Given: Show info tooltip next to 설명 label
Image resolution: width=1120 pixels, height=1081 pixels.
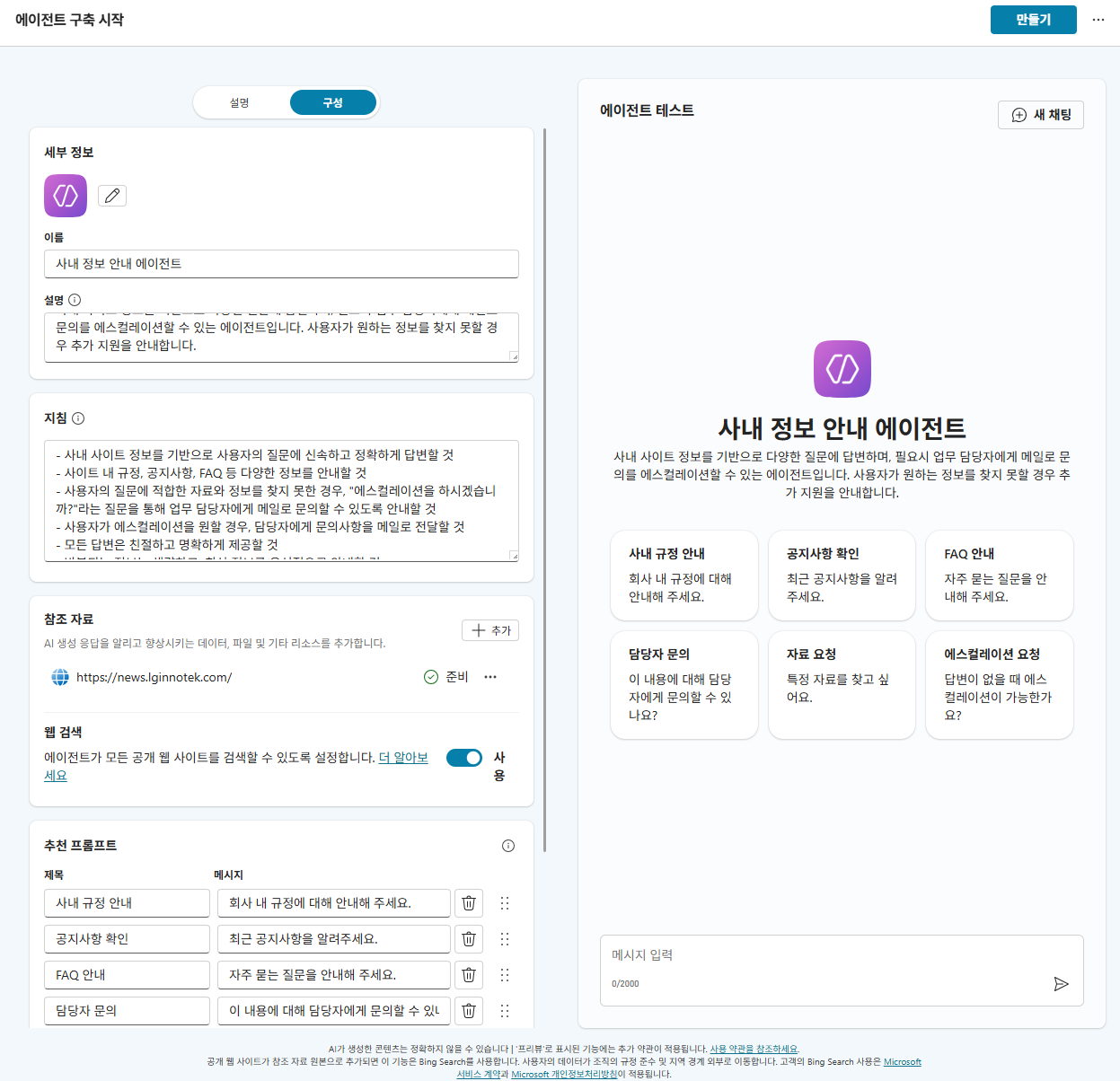Looking at the screenshot, I should 75,300.
